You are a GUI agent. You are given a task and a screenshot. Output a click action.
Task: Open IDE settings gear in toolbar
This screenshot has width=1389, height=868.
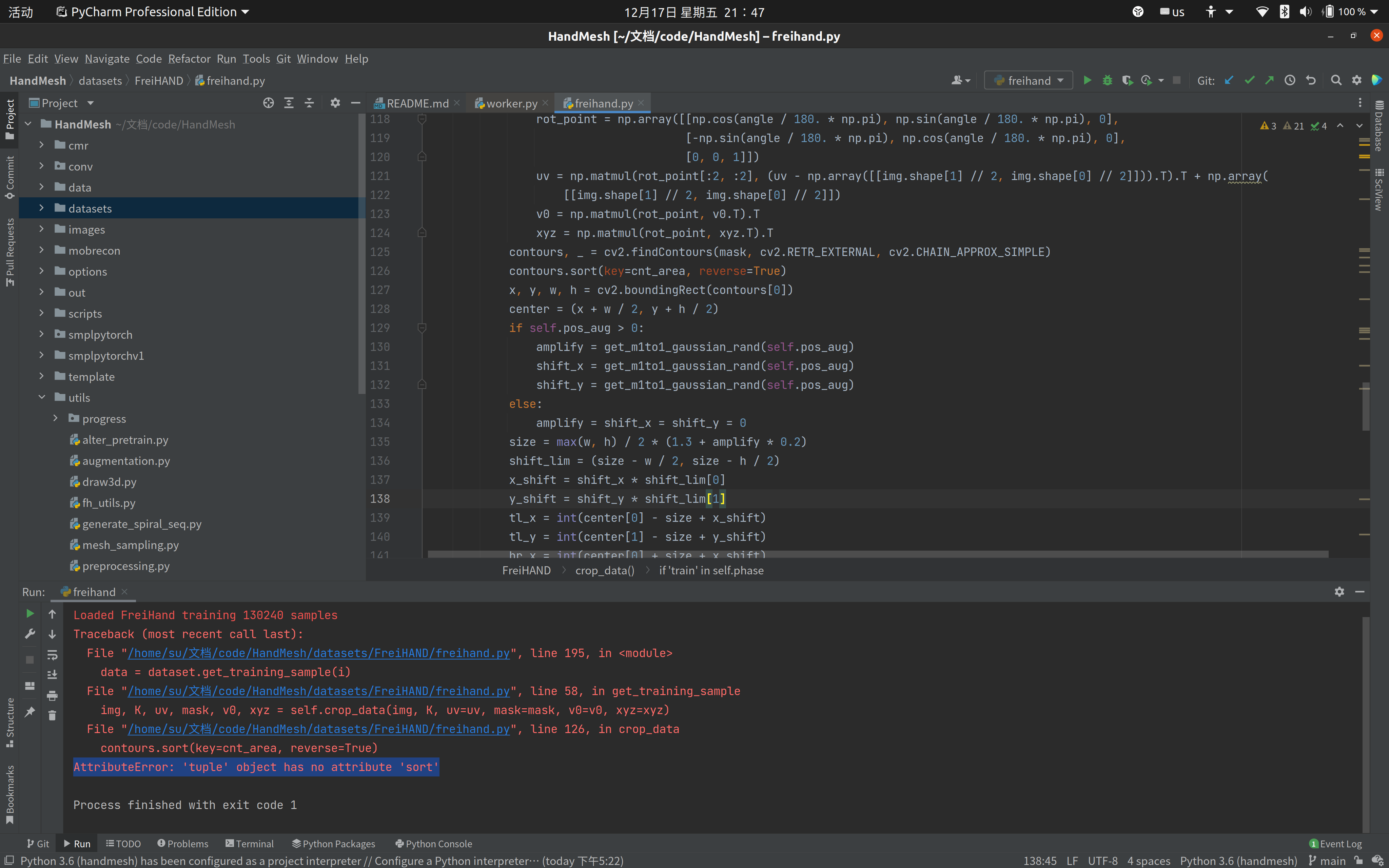point(1357,80)
